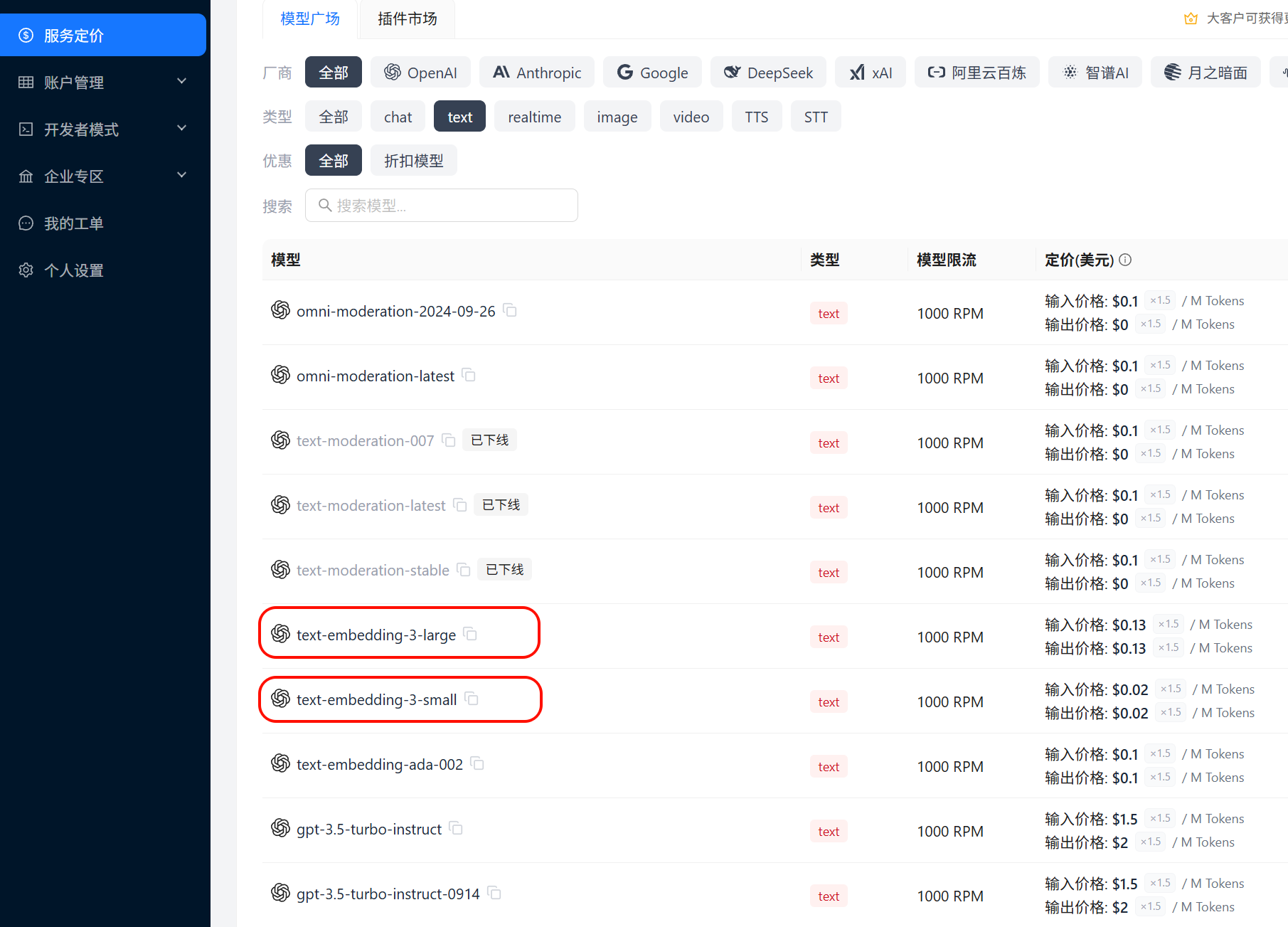Select the image type filter

click(617, 116)
